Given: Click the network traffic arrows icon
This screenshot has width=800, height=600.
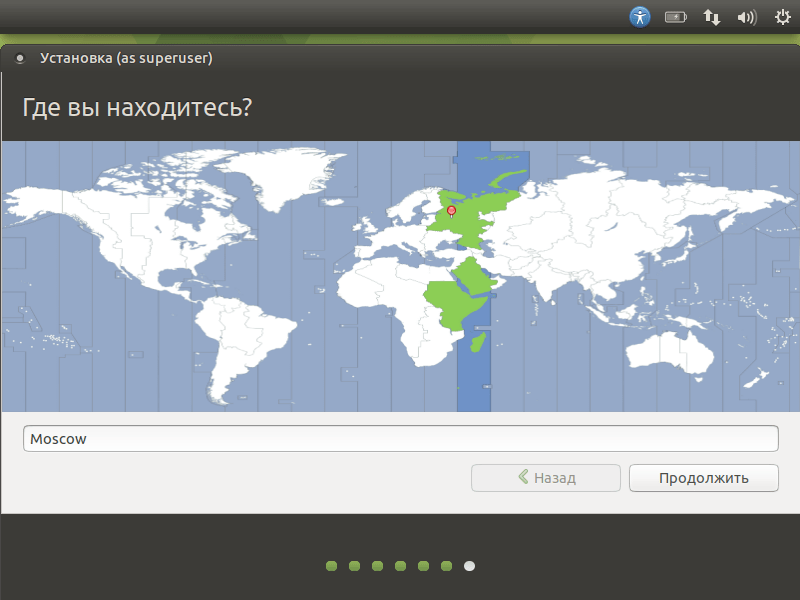Looking at the screenshot, I should pos(711,16).
